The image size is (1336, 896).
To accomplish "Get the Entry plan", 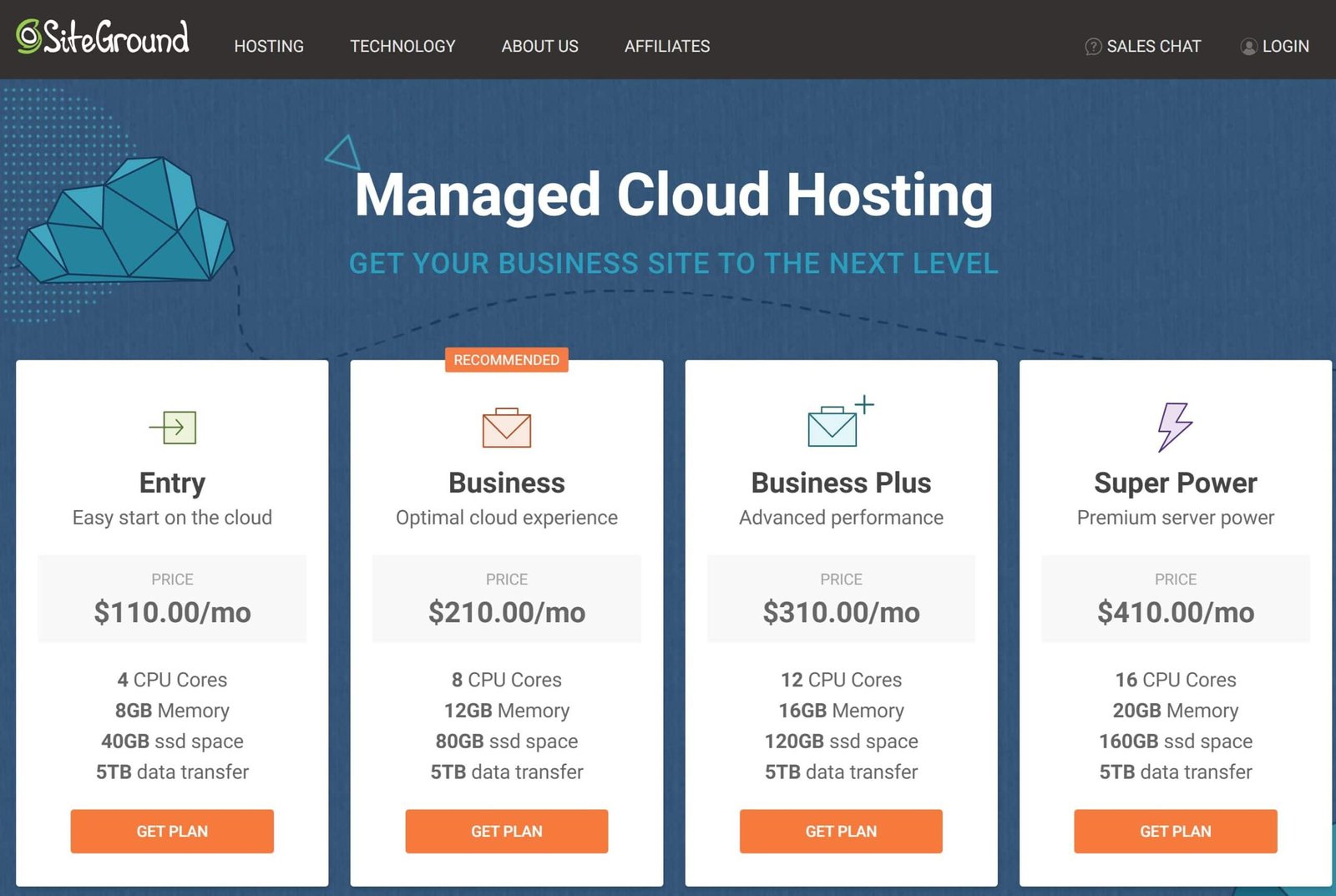I will (172, 831).
